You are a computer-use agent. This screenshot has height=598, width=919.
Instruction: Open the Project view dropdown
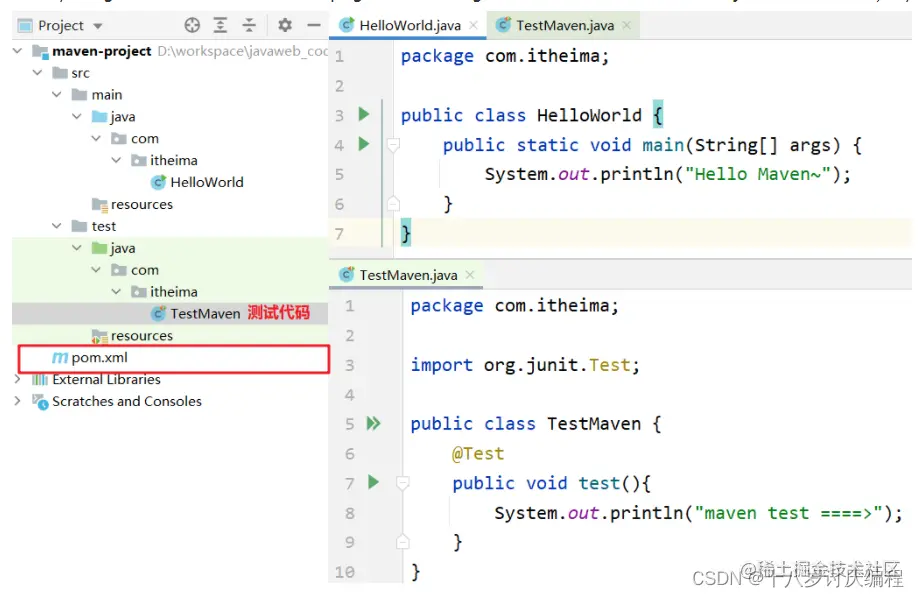[98, 26]
